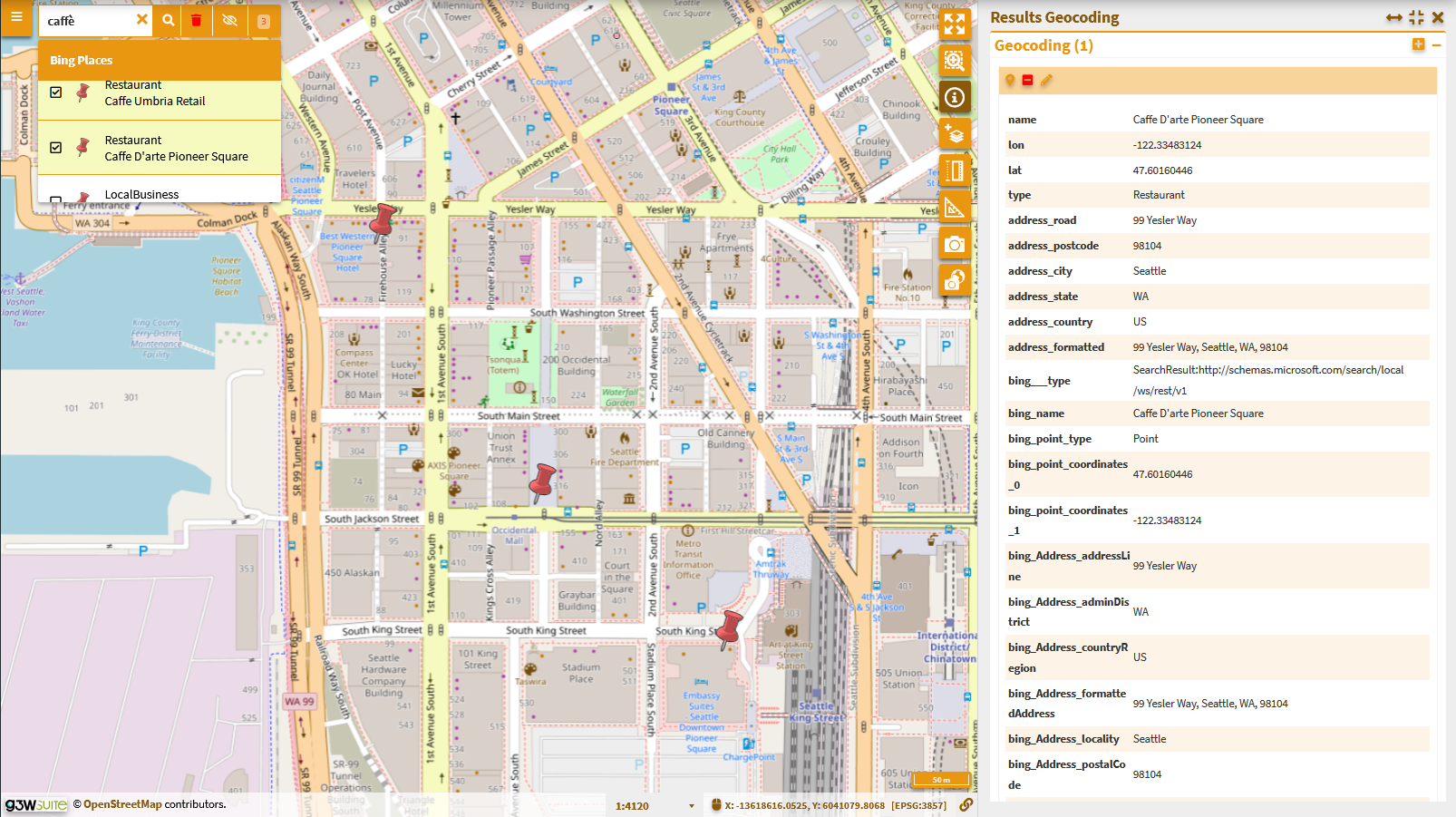
Task: Activate the measure length ruler tool
Action: click(x=955, y=170)
